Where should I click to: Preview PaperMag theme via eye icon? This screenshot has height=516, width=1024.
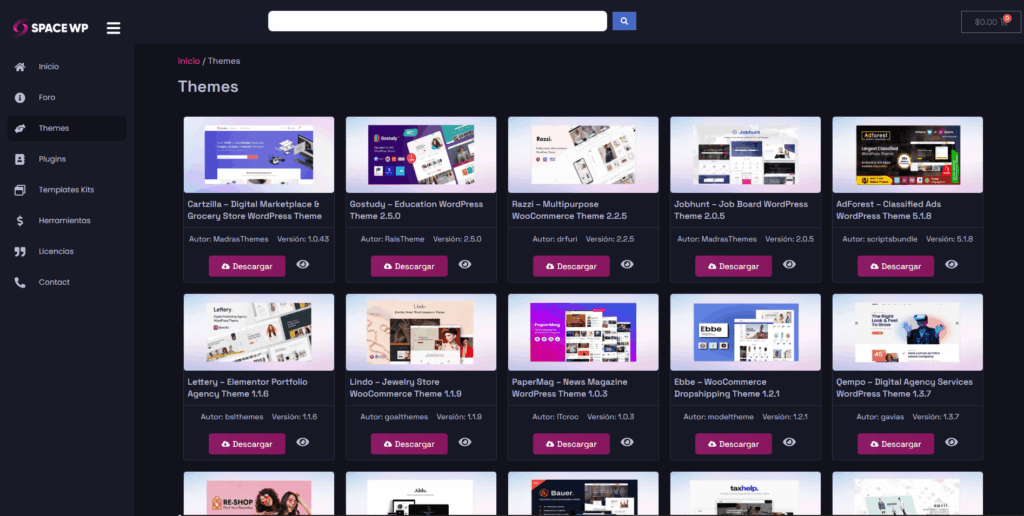627,442
